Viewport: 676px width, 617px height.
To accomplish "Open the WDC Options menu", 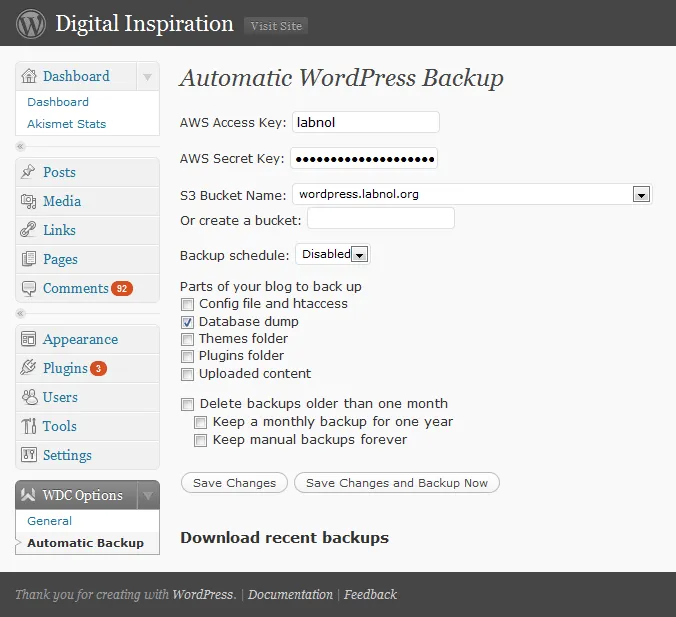I will pyautogui.click(x=82, y=495).
